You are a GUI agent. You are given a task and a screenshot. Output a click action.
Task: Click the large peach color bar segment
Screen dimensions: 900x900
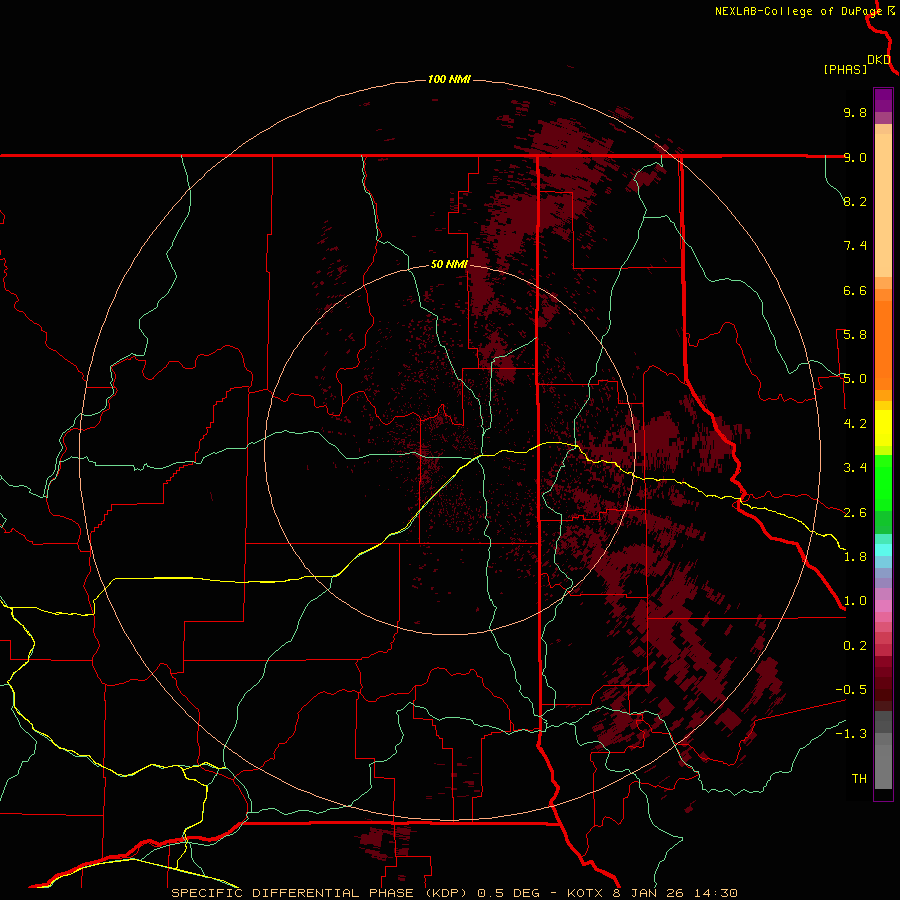(x=883, y=205)
